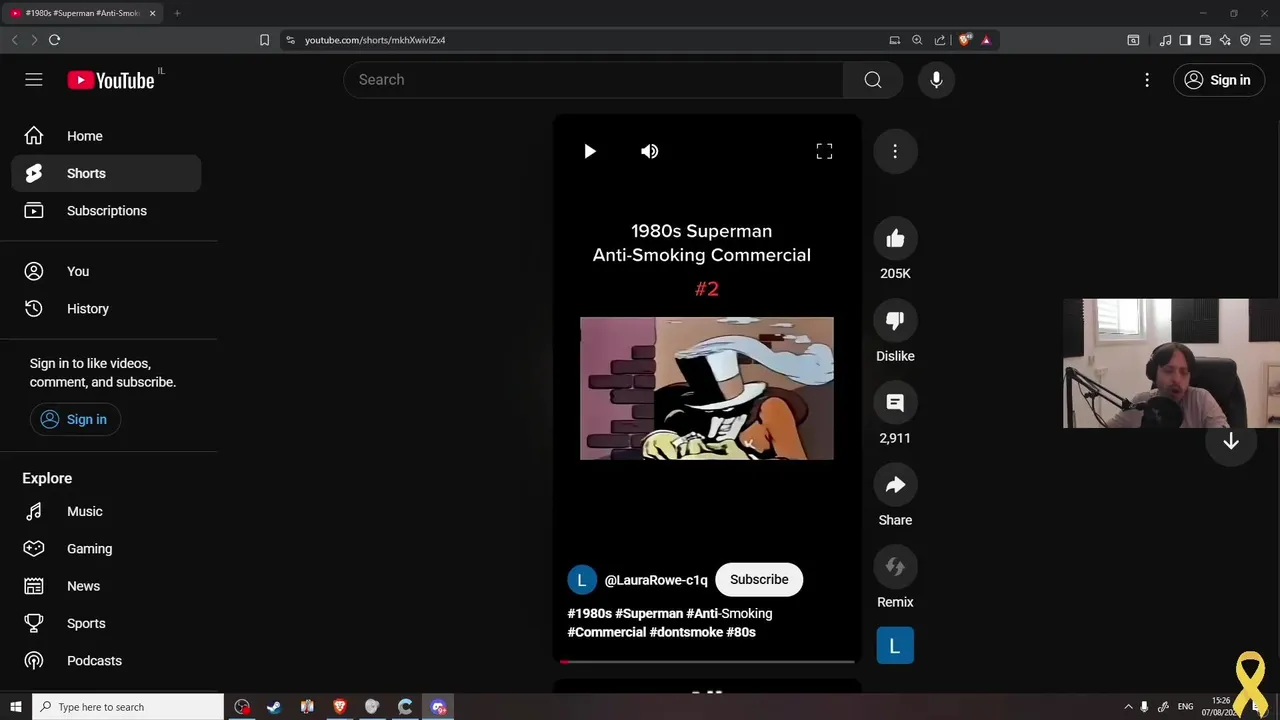The image size is (1280, 720).
Task: Share this page from address bar
Action: (940, 40)
